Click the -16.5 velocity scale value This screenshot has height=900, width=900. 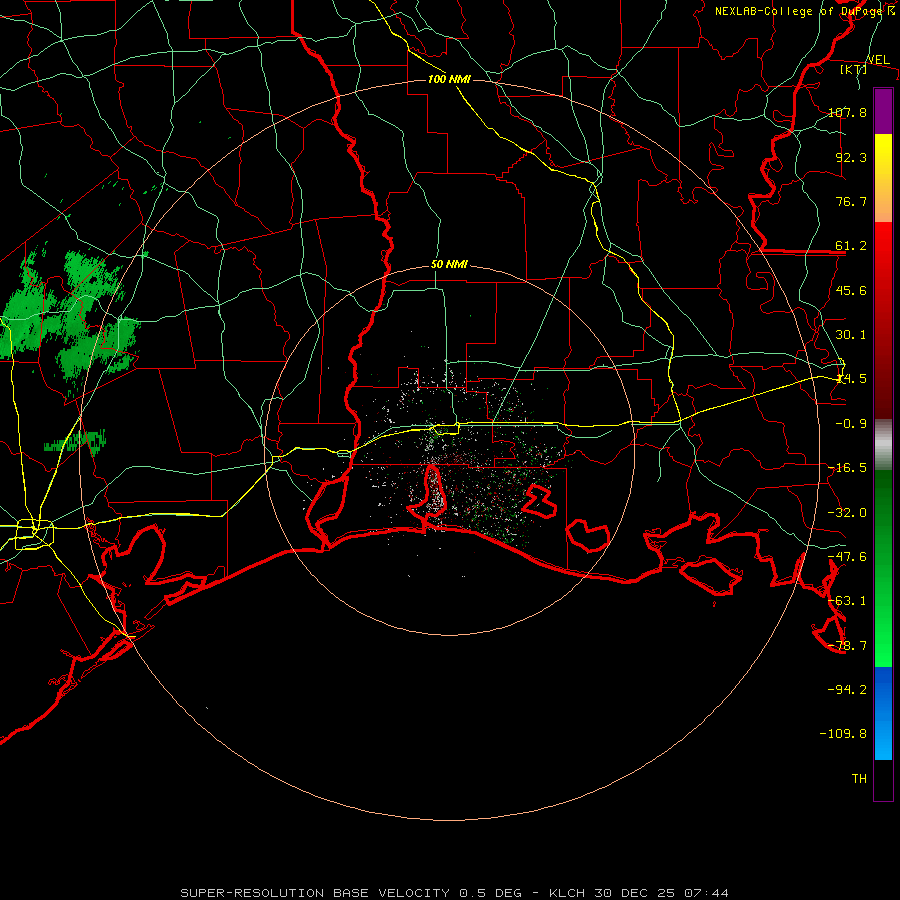click(x=847, y=468)
